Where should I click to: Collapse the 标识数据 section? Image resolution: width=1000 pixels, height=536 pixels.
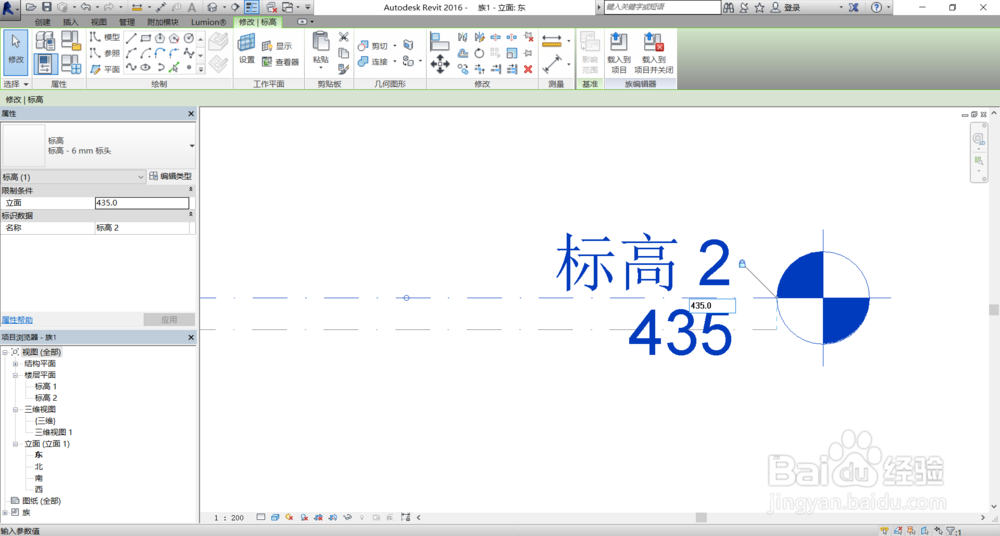point(191,215)
